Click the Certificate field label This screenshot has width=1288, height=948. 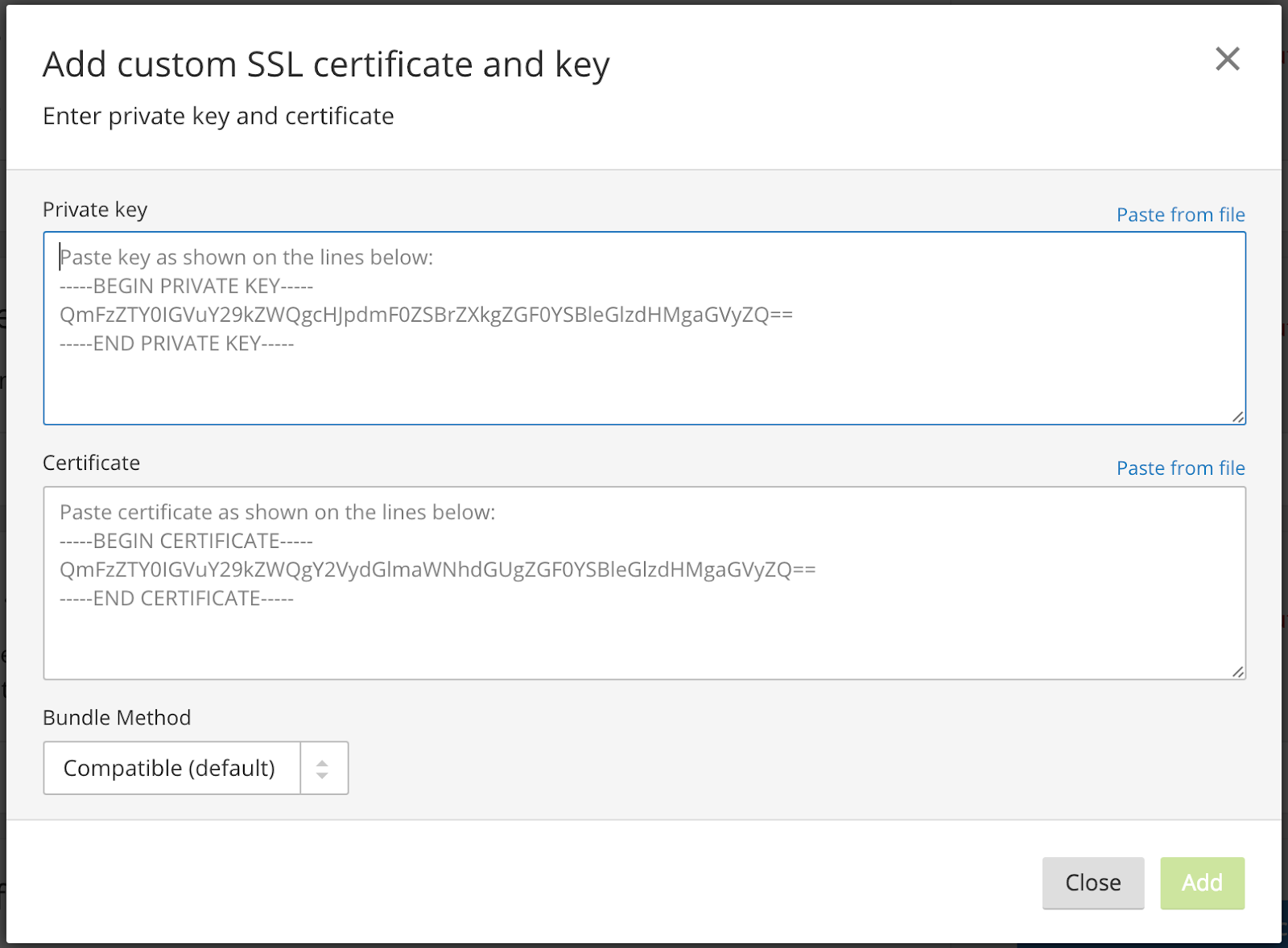(x=91, y=464)
